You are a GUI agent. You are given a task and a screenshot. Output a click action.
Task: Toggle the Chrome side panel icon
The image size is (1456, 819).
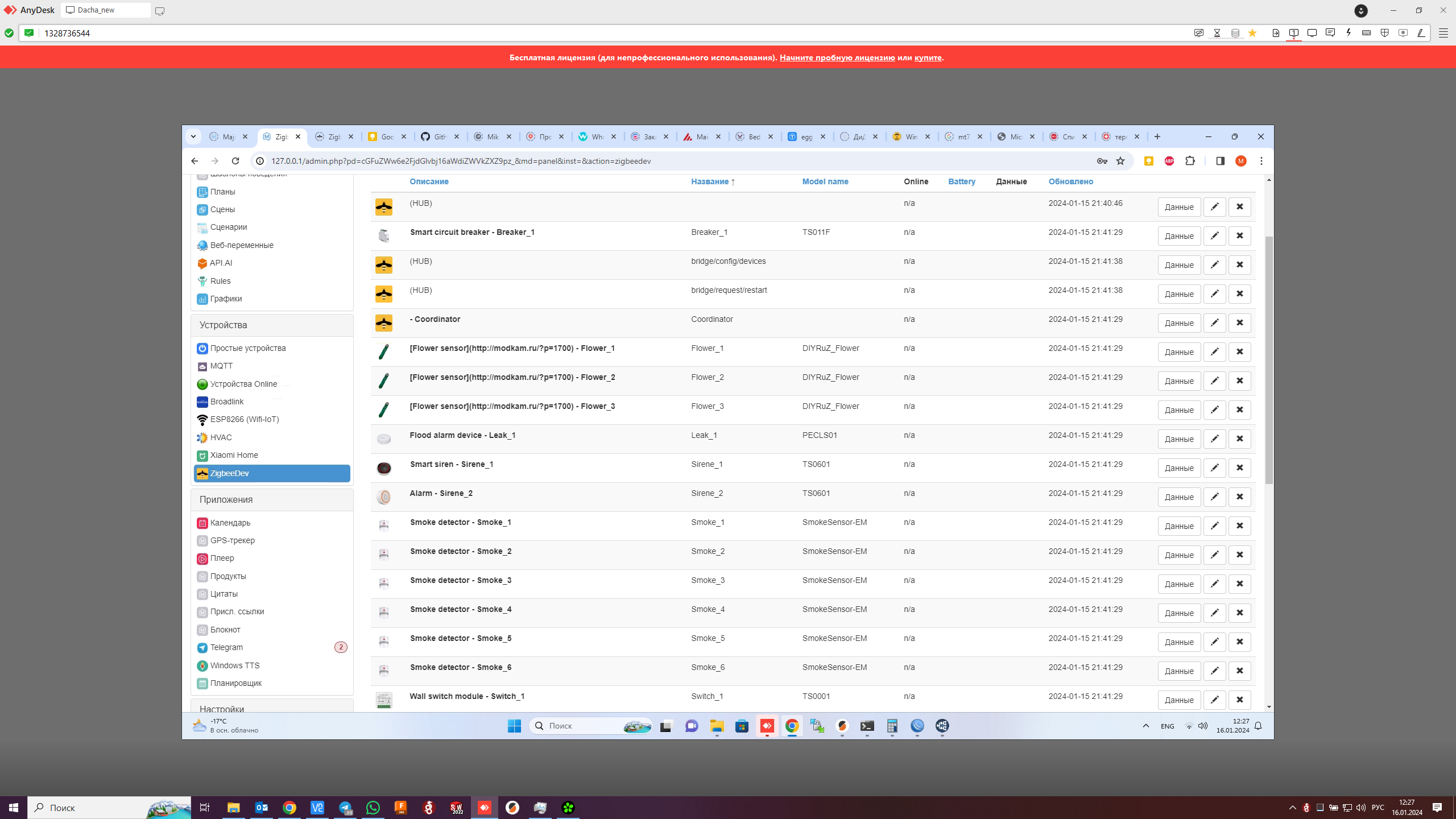click(x=1220, y=161)
